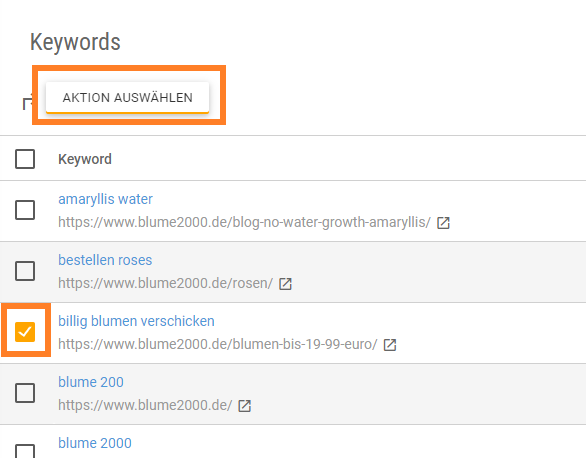Open the billig blumen verschicken keyword

pos(136,321)
